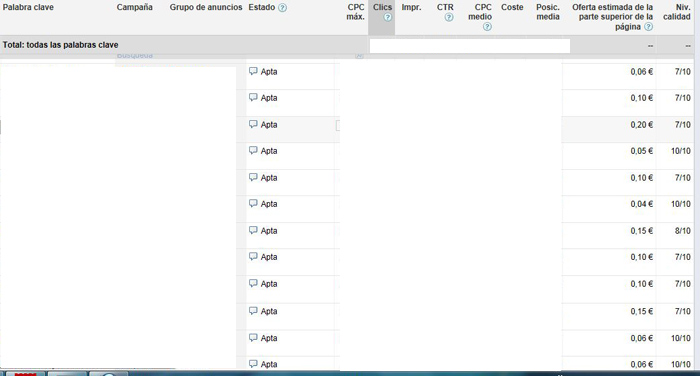
Task: Select Apta status in the 0,20 € row
Action: (x=269, y=125)
